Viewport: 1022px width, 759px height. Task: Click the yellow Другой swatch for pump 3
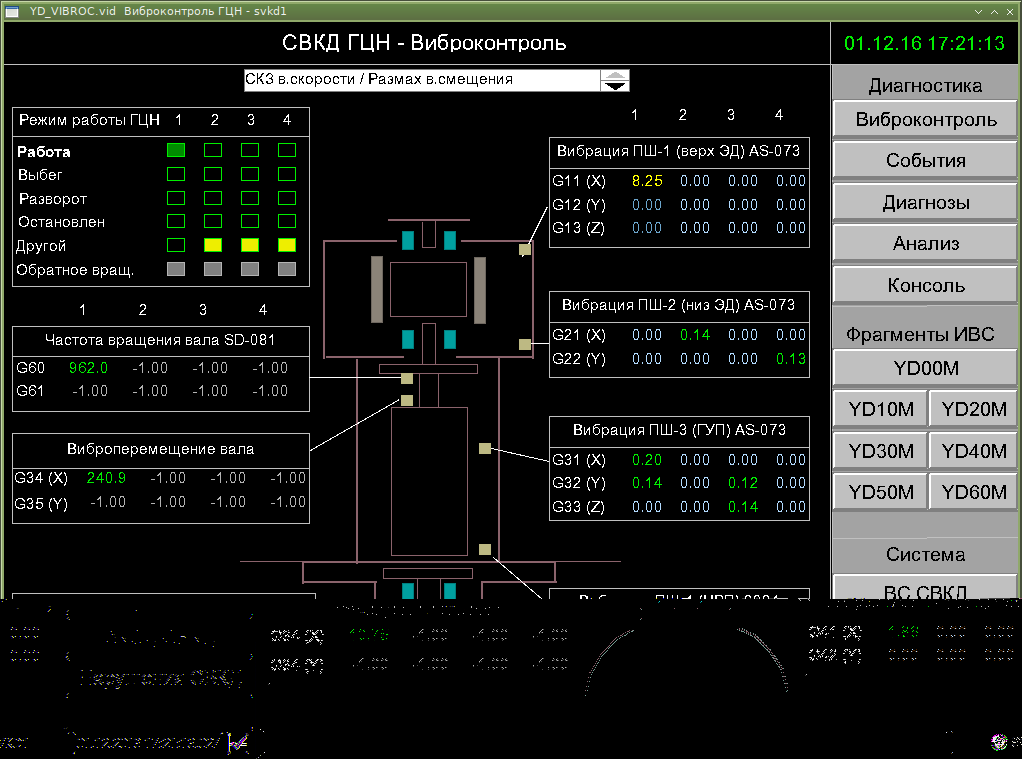pyautogui.click(x=250, y=245)
